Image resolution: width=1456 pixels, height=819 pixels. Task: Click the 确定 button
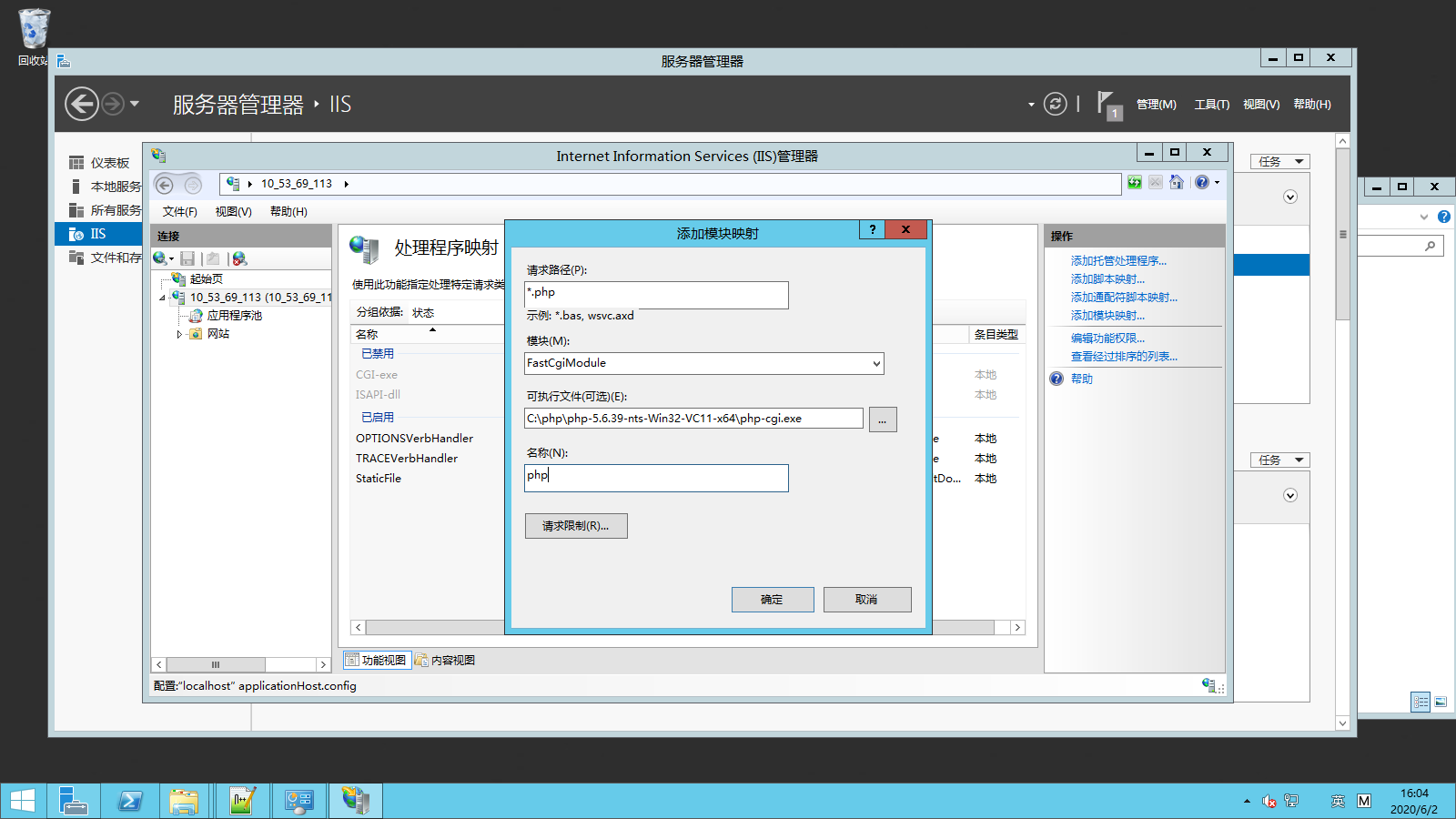[x=772, y=600]
